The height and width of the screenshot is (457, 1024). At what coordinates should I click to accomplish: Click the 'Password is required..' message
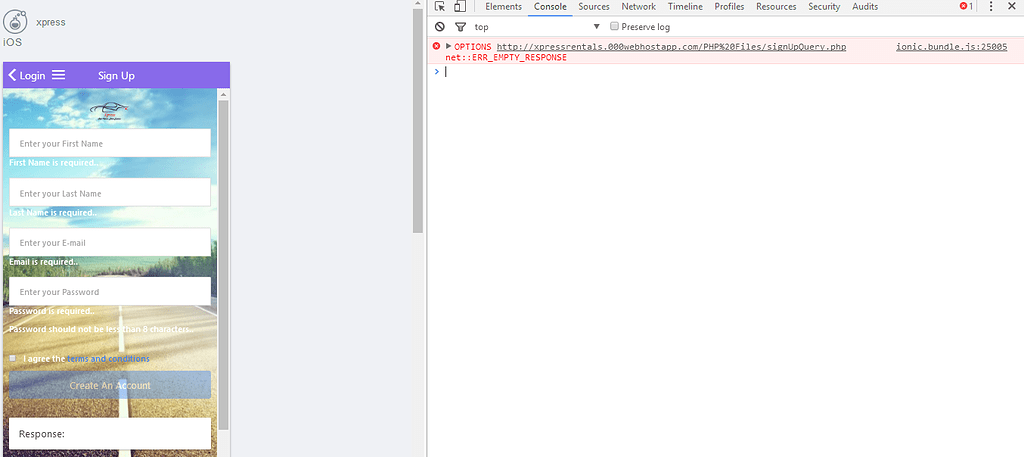pos(52,311)
